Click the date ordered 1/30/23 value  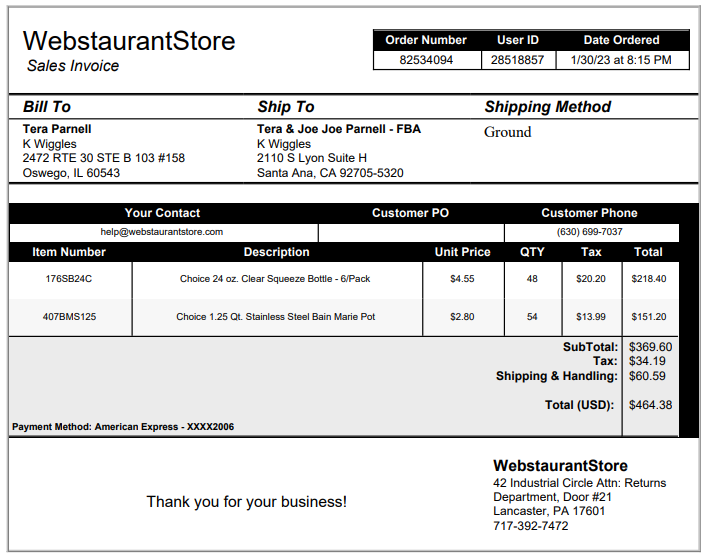[621, 60]
